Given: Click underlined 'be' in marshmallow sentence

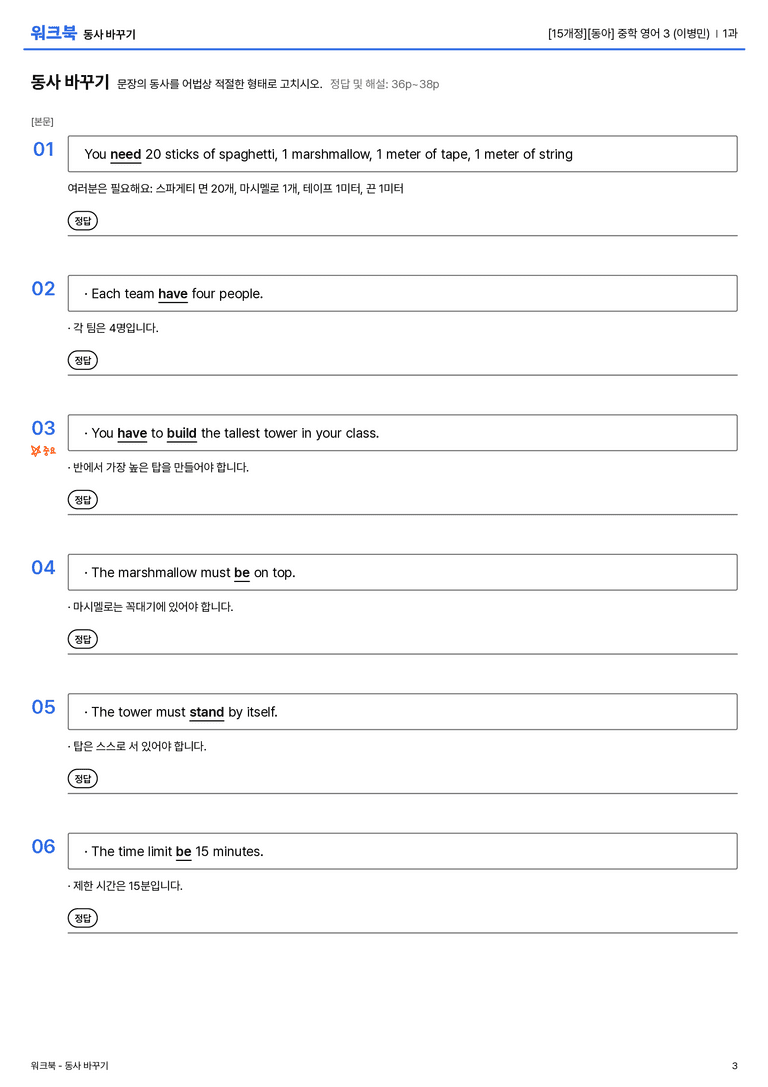Looking at the screenshot, I should [242, 573].
